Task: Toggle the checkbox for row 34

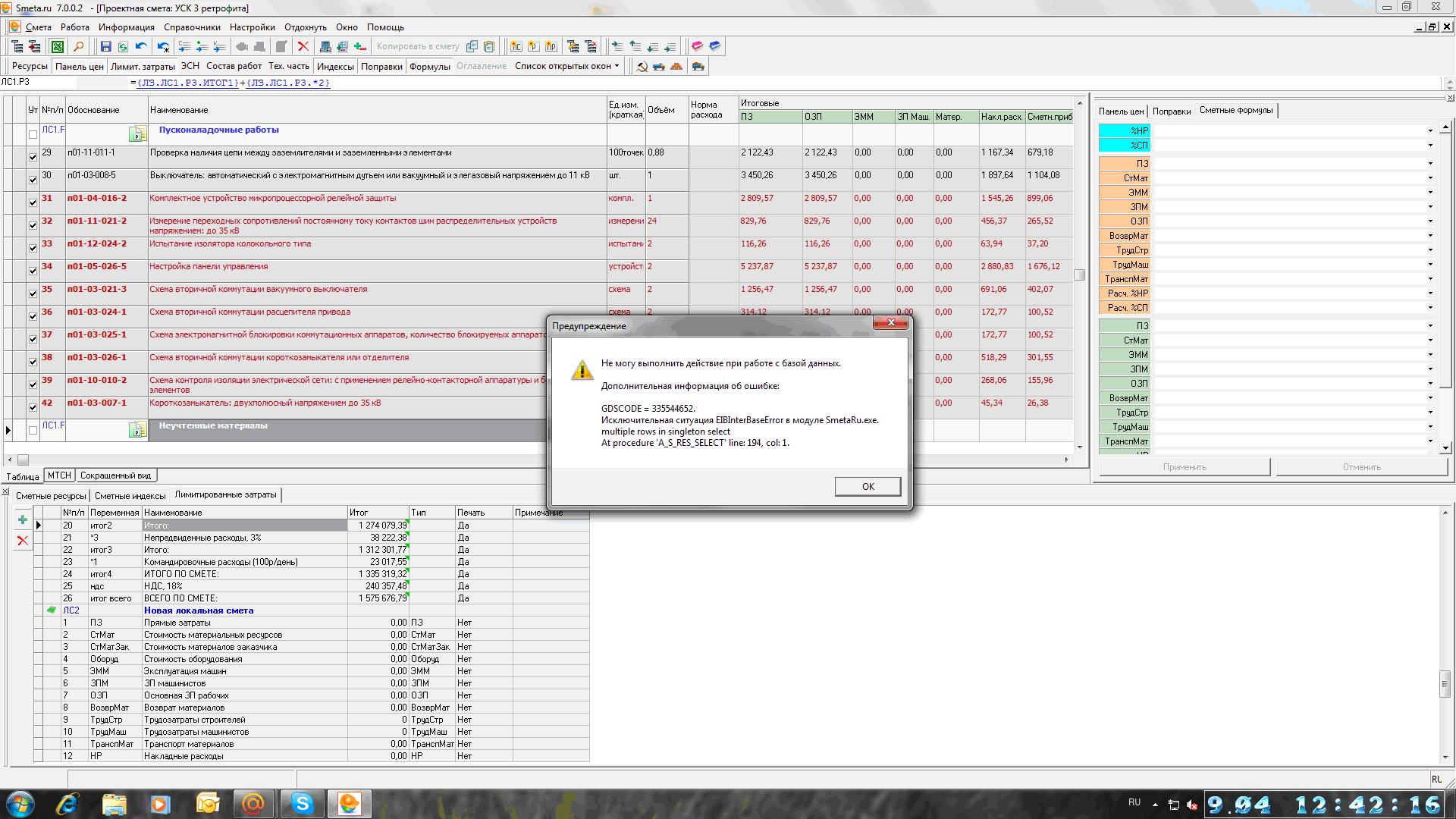Action: pyautogui.click(x=33, y=271)
